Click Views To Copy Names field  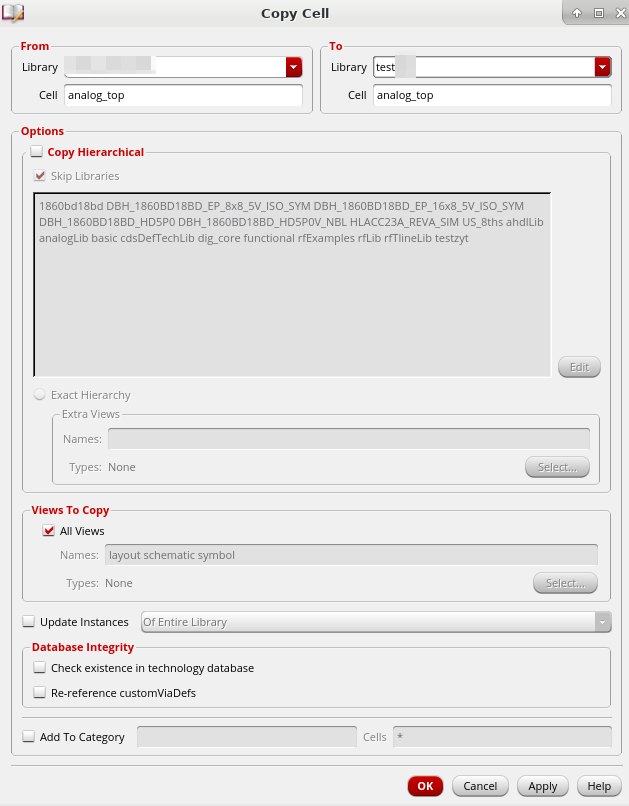[x=352, y=555]
